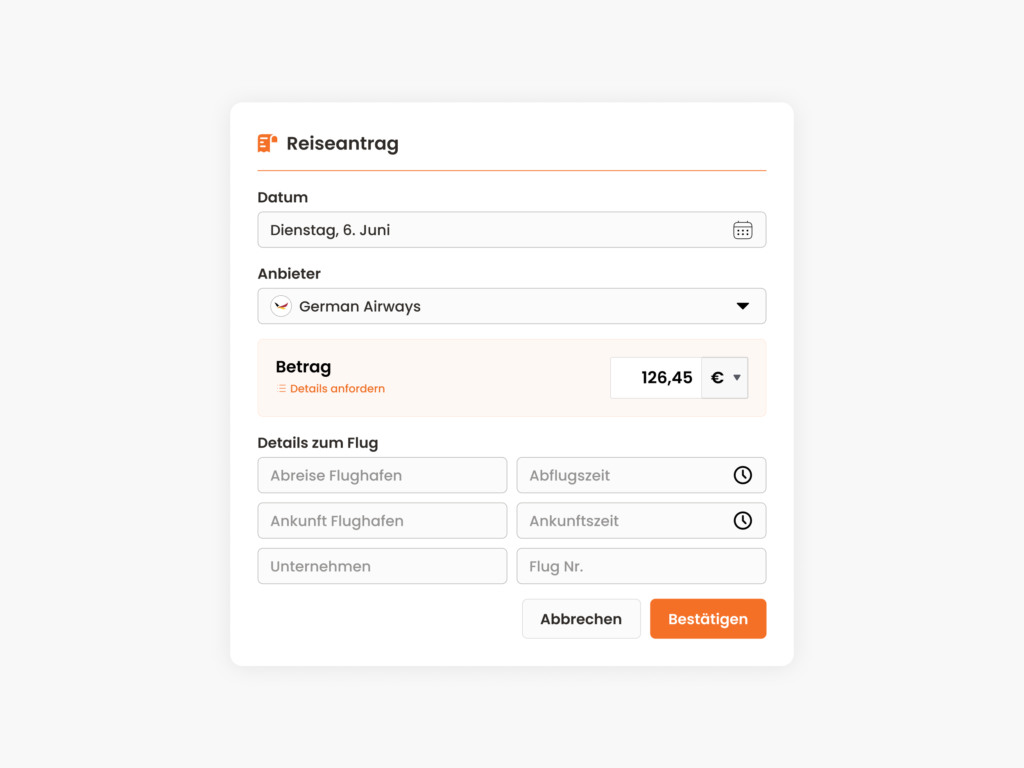Follow the Details anfordern link
The height and width of the screenshot is (768, 1024).
click(x=337, y=389)
